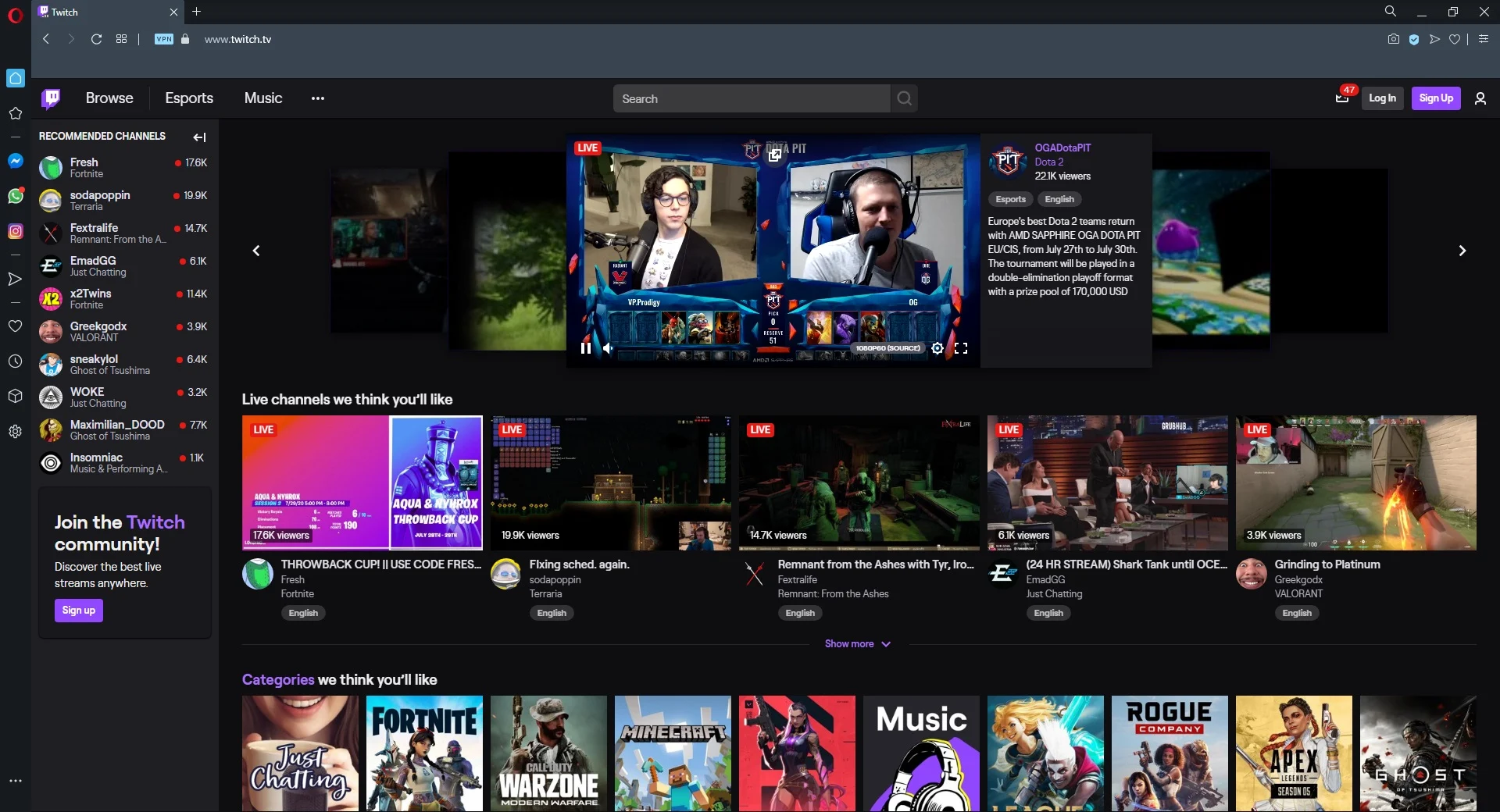Screen dimensions: 1500x812
Task: Open the Music tab
Action: (x=263, y=98)
